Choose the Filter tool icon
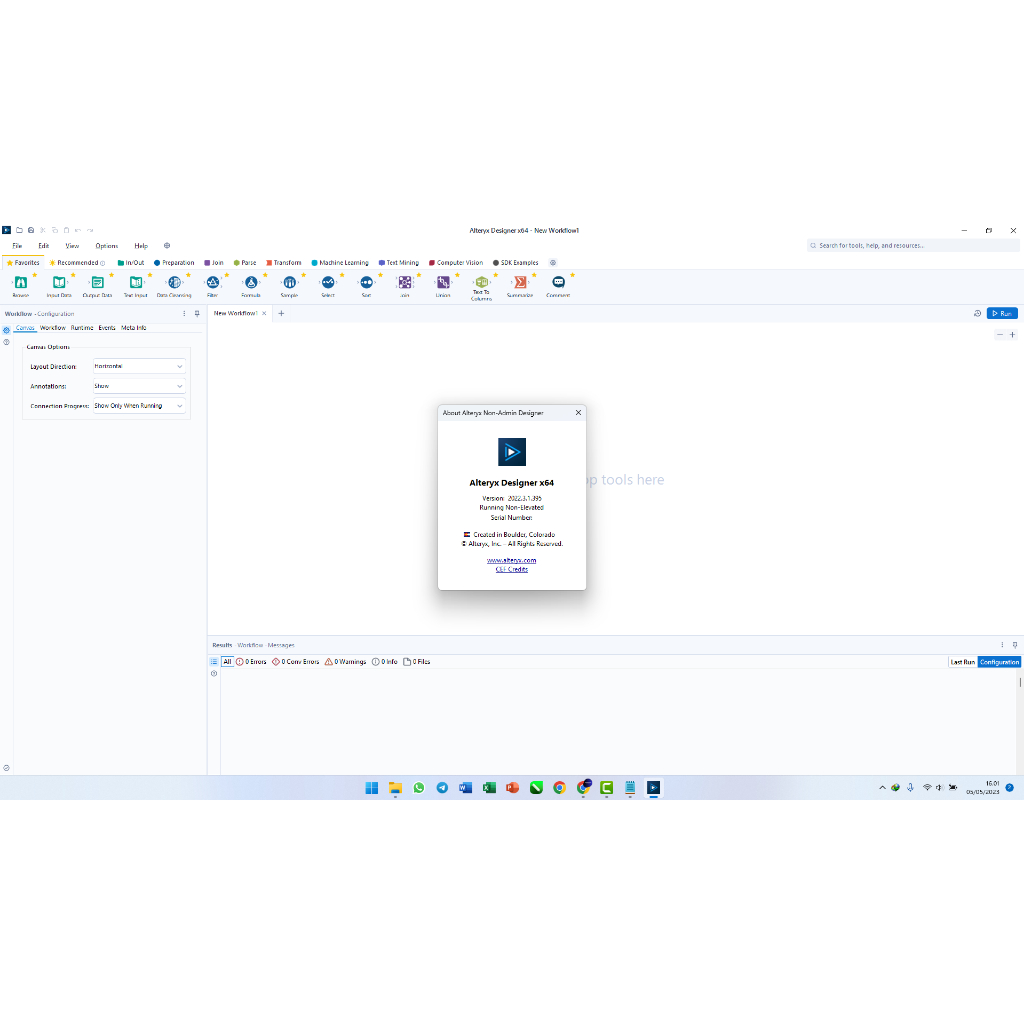This screenshot has width=1024, height=1024. [x=212, y=283]
